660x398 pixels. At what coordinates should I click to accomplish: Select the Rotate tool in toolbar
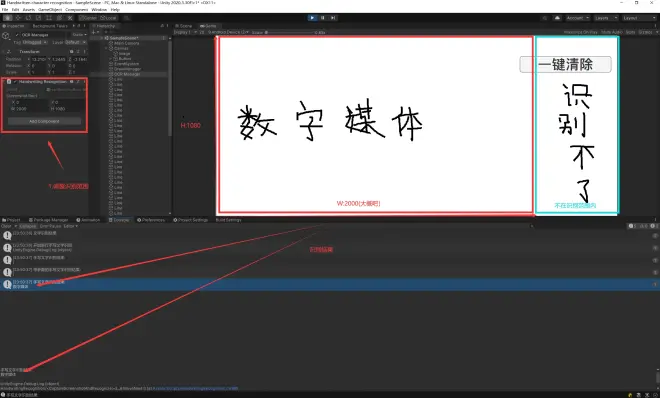click(x=28, y=18)
